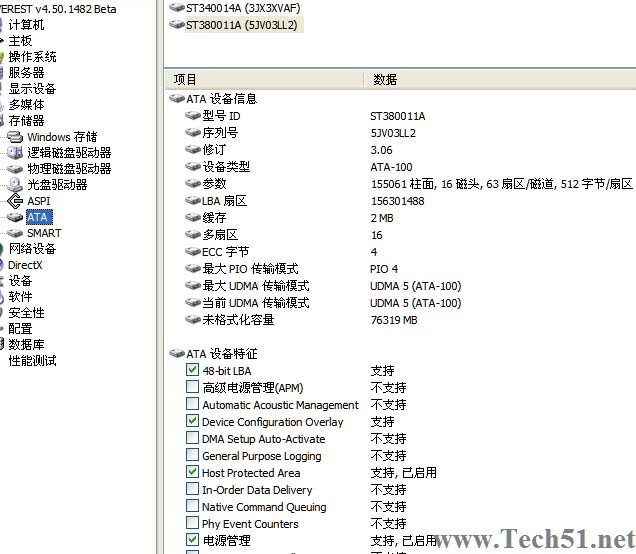
Task: Open the 服务器 tree category
Action: [x=26, y=73]
